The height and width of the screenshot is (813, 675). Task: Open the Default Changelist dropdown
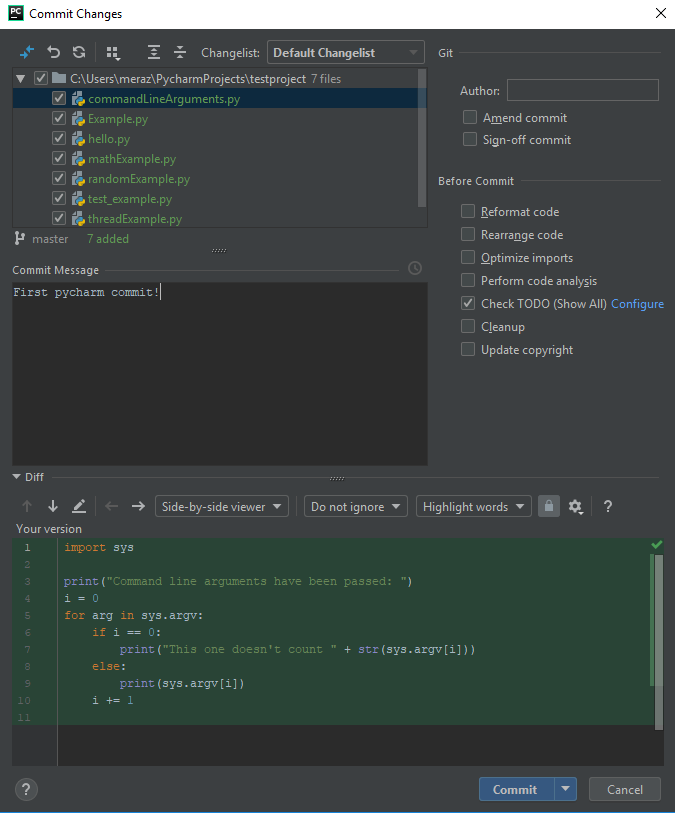click(345, 53)
